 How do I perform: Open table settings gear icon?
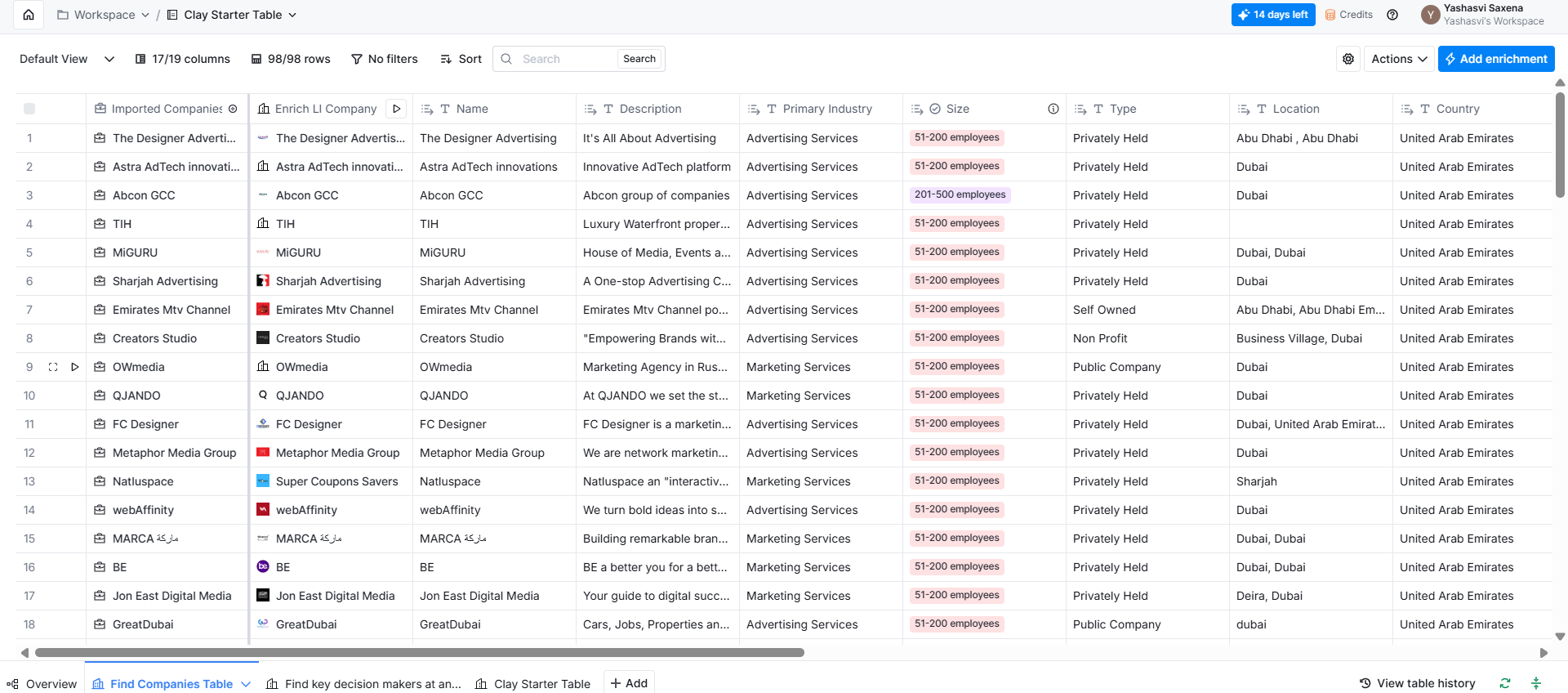[1348, 59]
